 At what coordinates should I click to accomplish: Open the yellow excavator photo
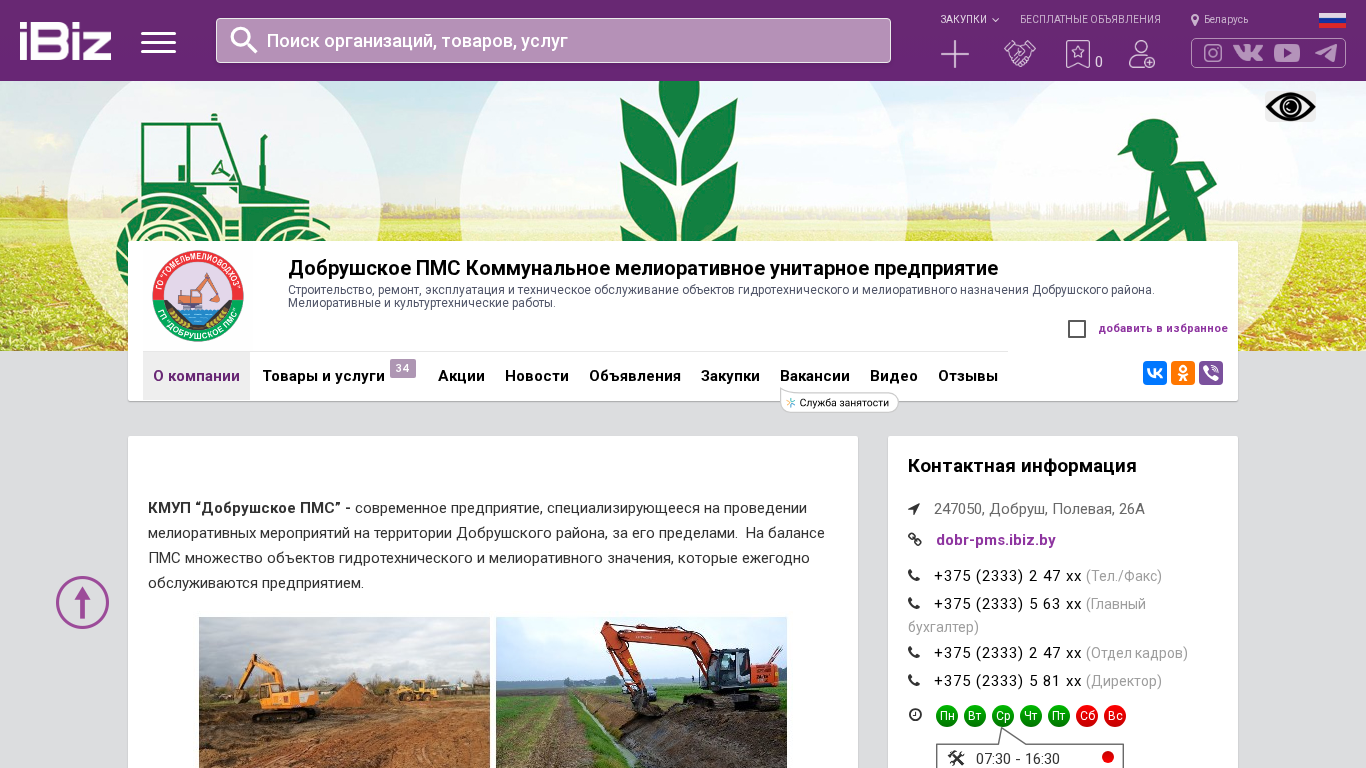[x=344, y=692]
